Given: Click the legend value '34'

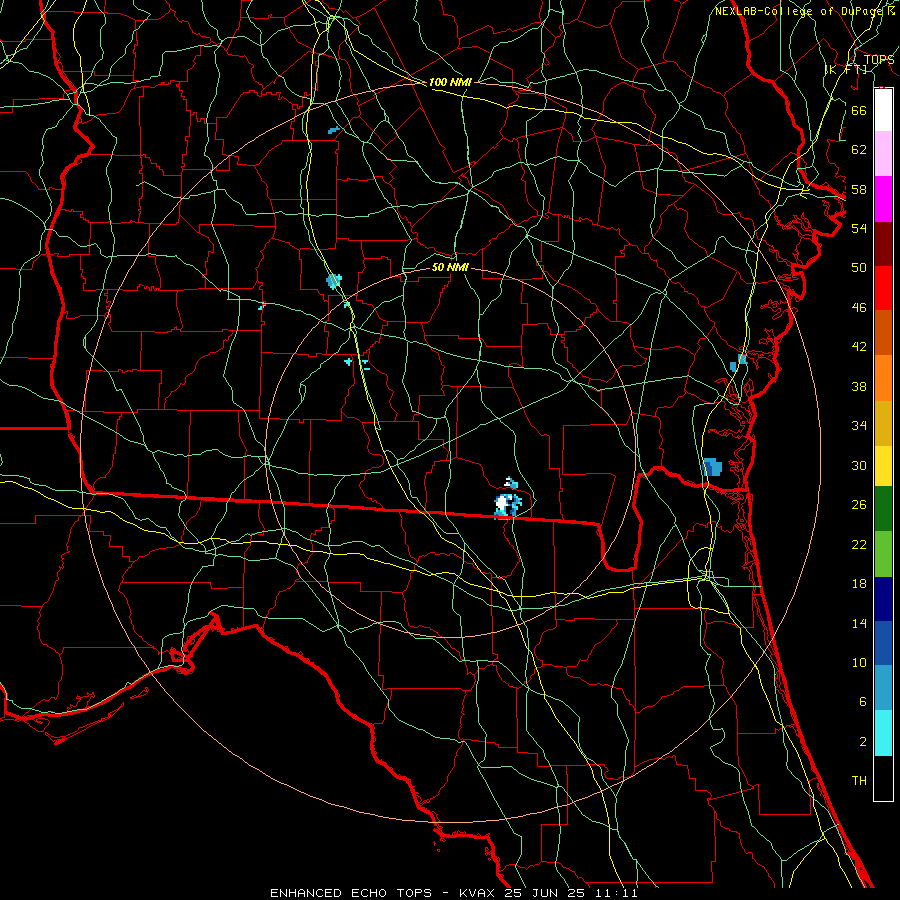Looking at the screenshot, I should click(859, 426).
